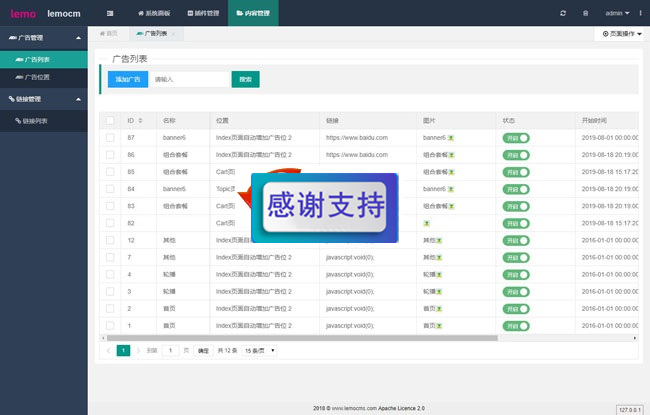The image size is (650, 415).
Task: Click the 共 12 条 total count text
Action: pos(227,351)
